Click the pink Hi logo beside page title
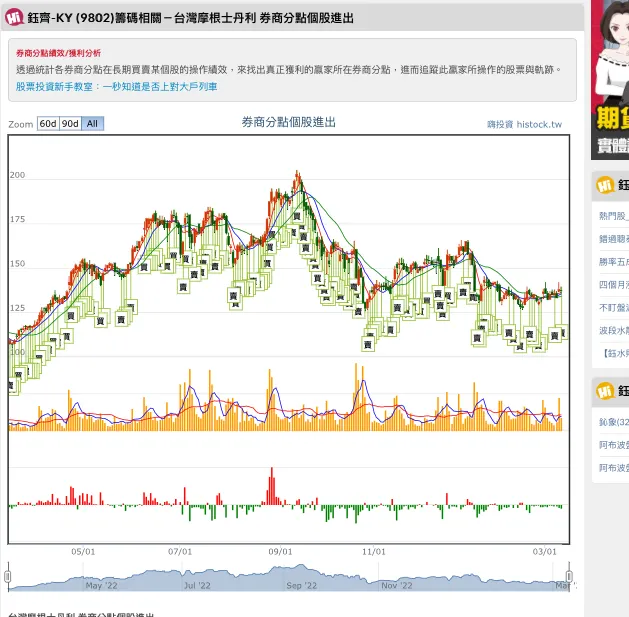 15,17
